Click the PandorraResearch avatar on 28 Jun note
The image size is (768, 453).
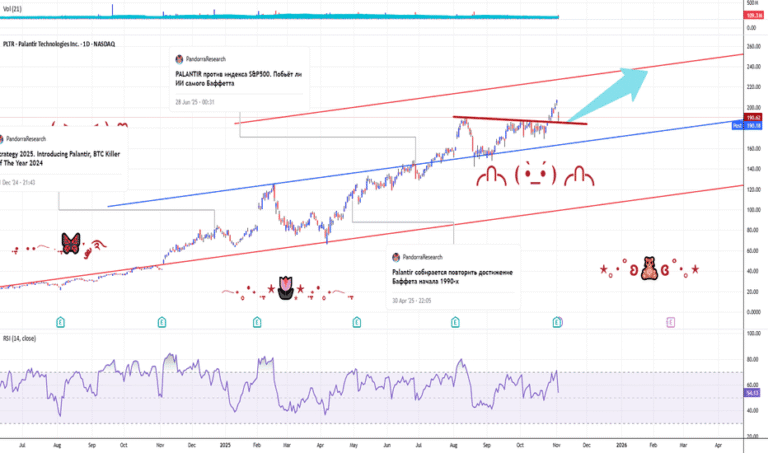point(179,59)
